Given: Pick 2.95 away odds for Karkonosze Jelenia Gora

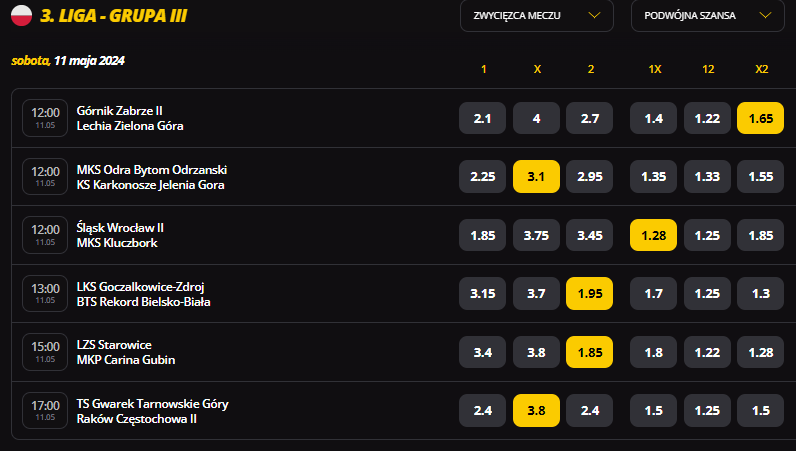Looking at the screenshot, I should tap(589, 177).
